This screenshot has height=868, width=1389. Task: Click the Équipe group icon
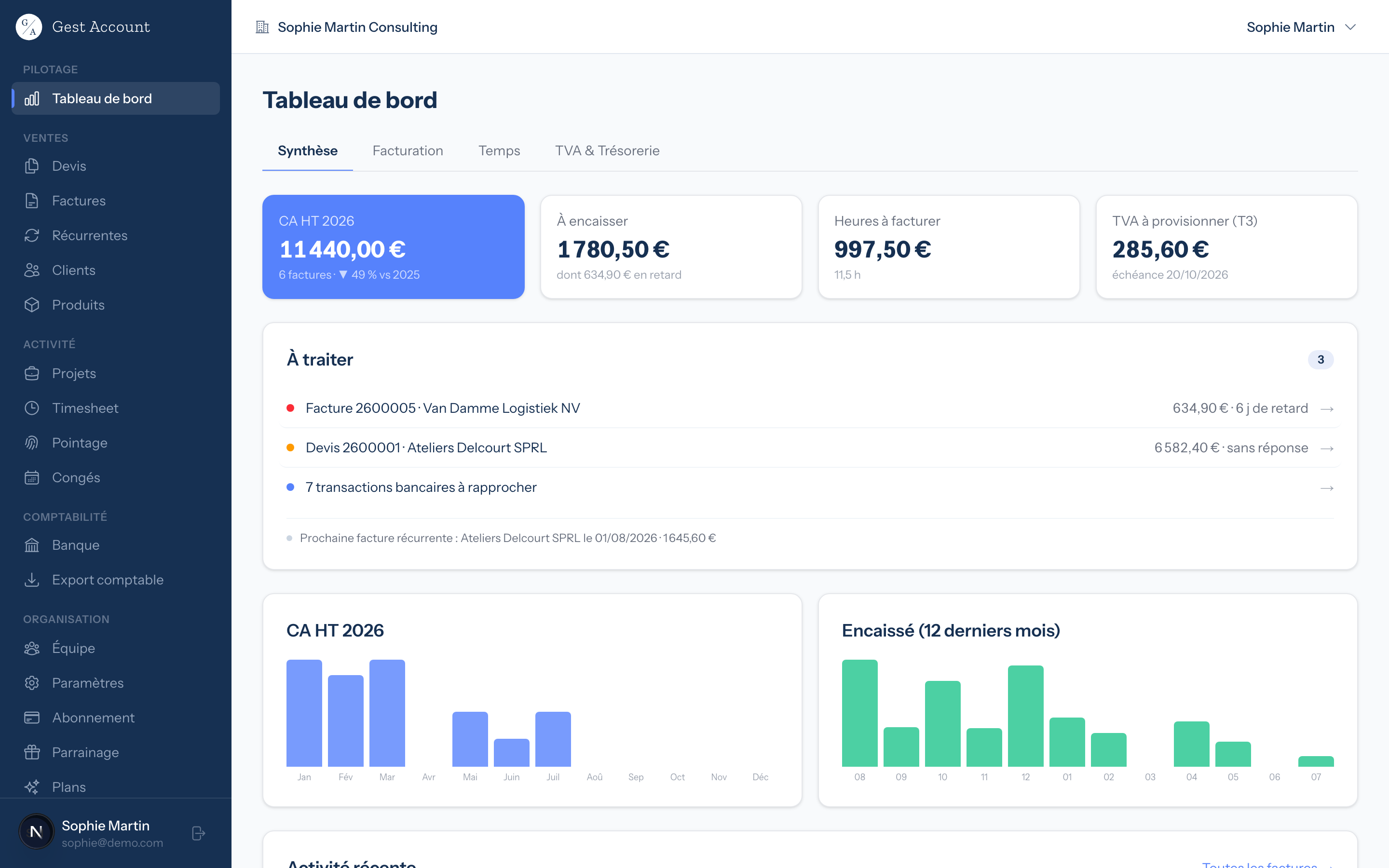click(32, 648)
